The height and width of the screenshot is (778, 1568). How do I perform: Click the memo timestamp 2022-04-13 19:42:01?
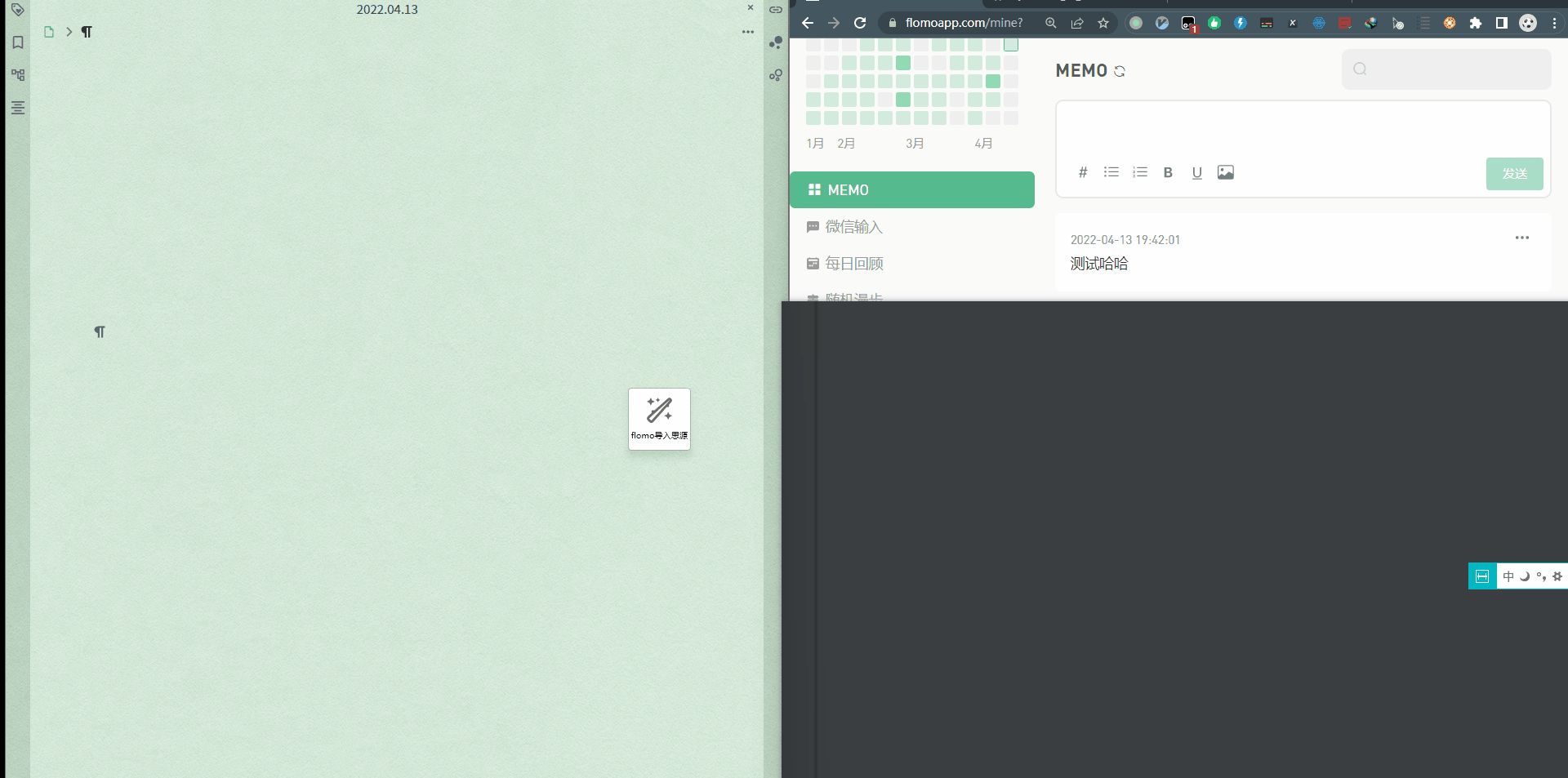coord(1125,240)
